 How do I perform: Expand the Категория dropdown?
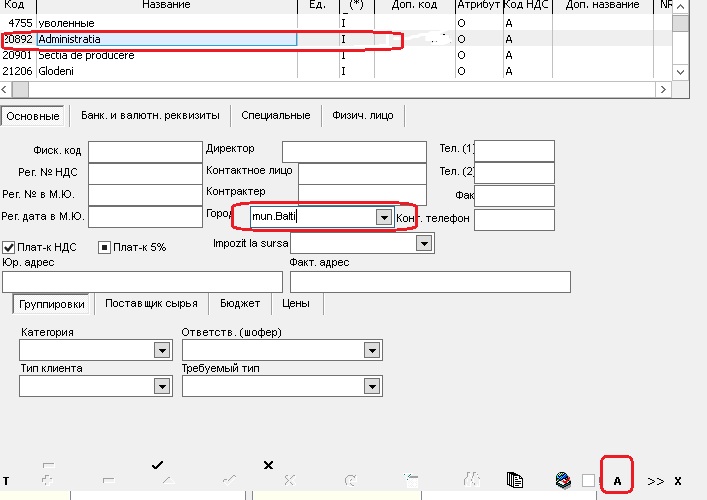coord(162,350)
